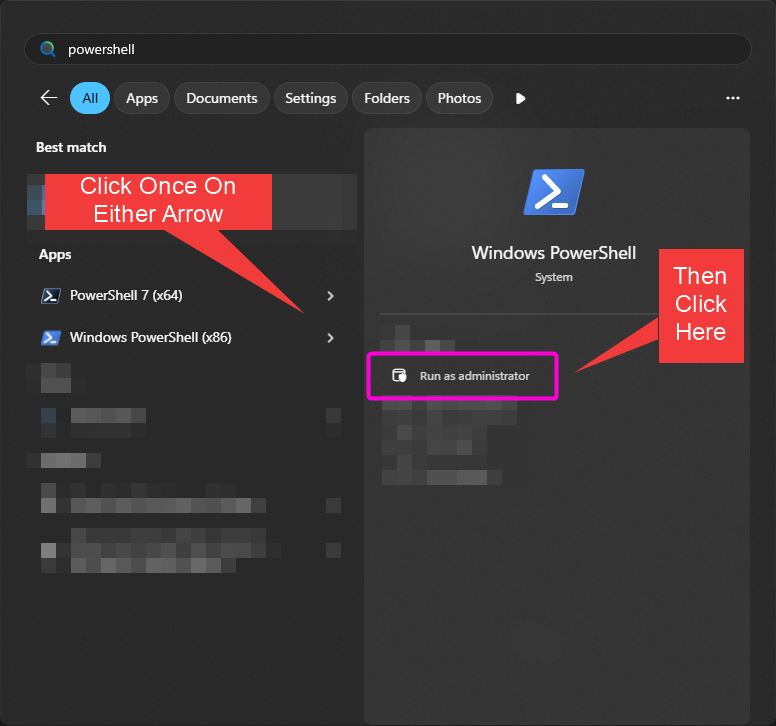Switch to the Folders filter tab
776x726 pixels.
pos(387,98)
